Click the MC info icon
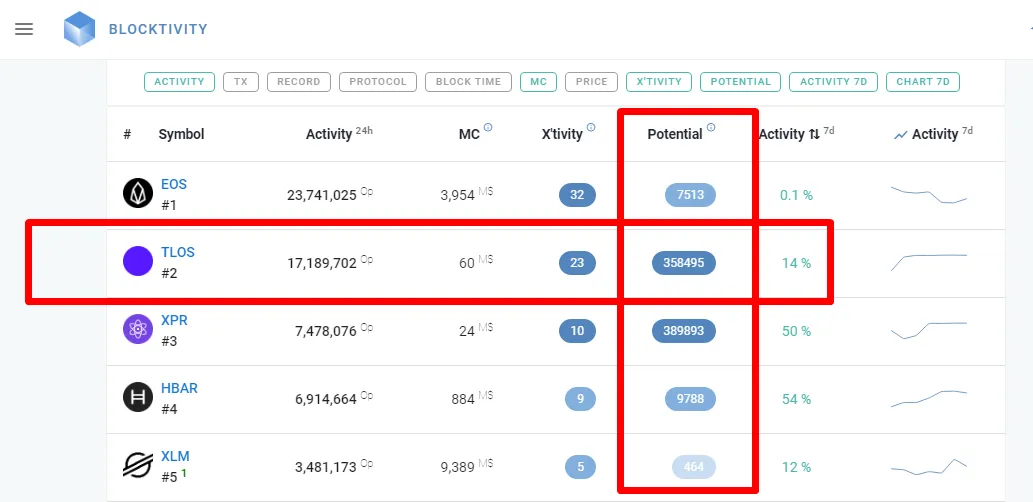The width and height of the screenshot is (1033, 502). tap(488, 128)
